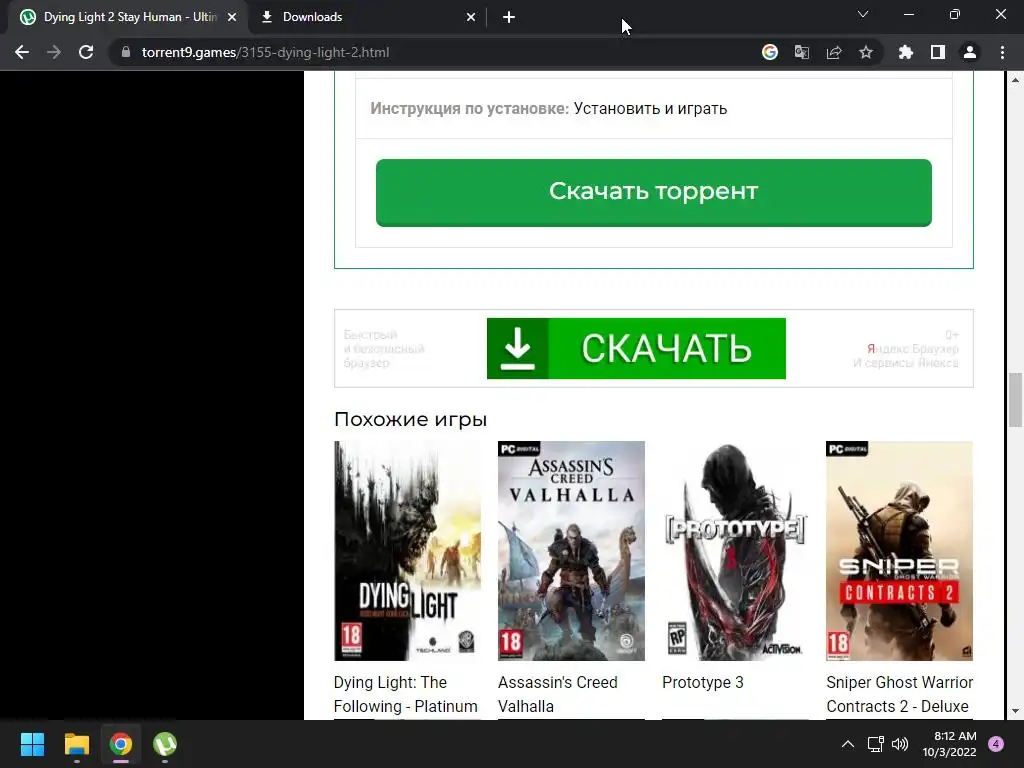Image resolution: width=1024 pixels, height=768 pixels.
Task: Toggle the browser side panel
Action: tap(938, 52)
